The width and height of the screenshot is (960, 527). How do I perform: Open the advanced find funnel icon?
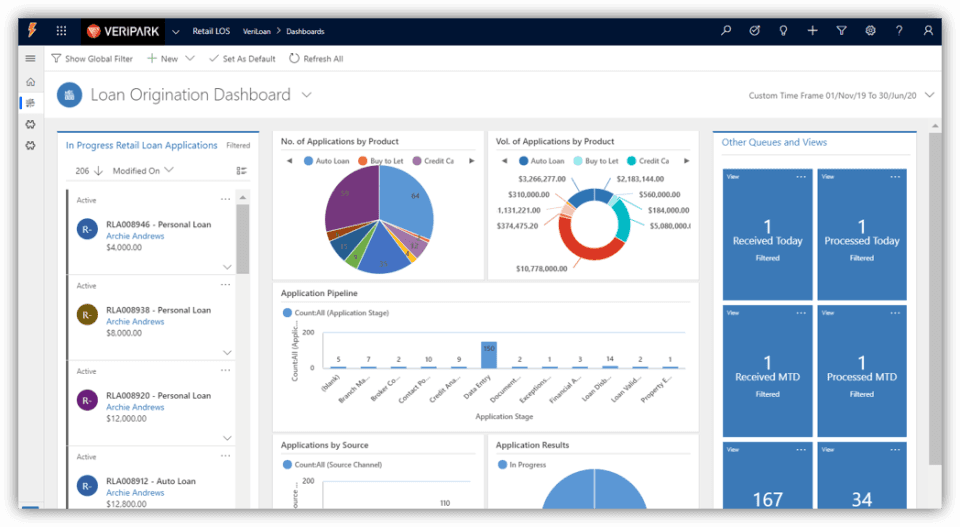click(x=841, y=31)
